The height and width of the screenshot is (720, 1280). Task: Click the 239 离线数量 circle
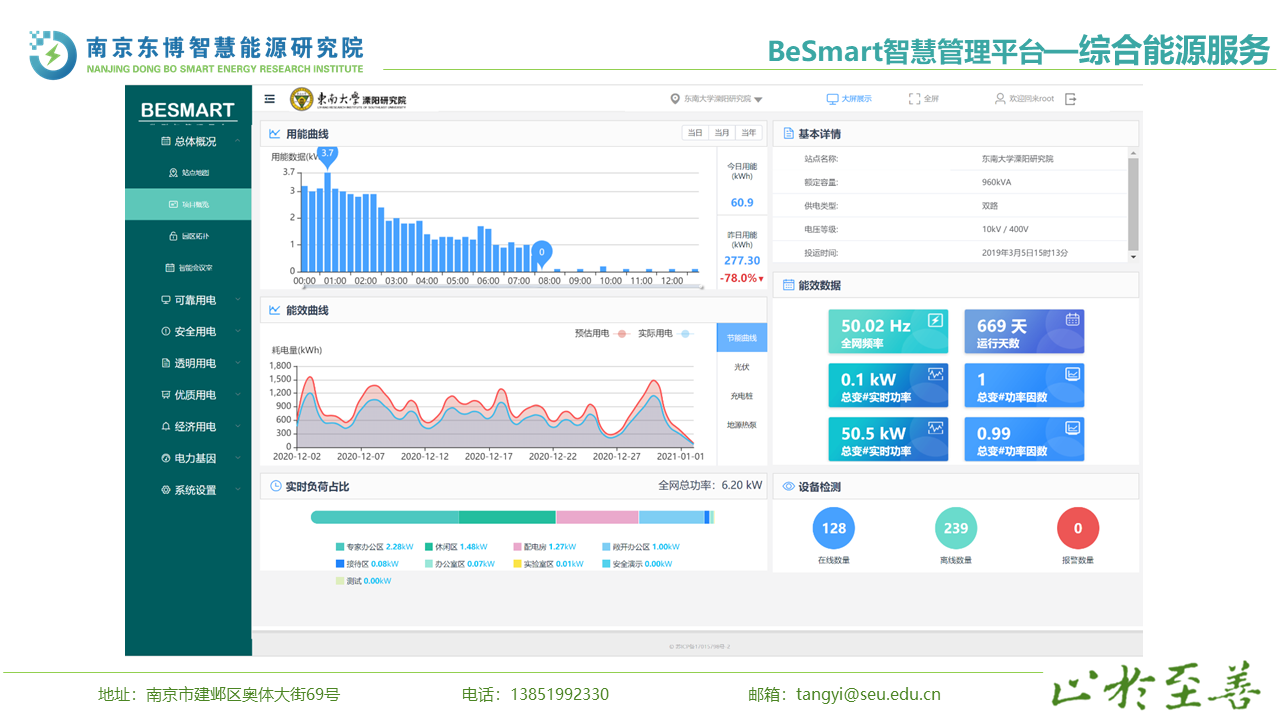(956, 528)
